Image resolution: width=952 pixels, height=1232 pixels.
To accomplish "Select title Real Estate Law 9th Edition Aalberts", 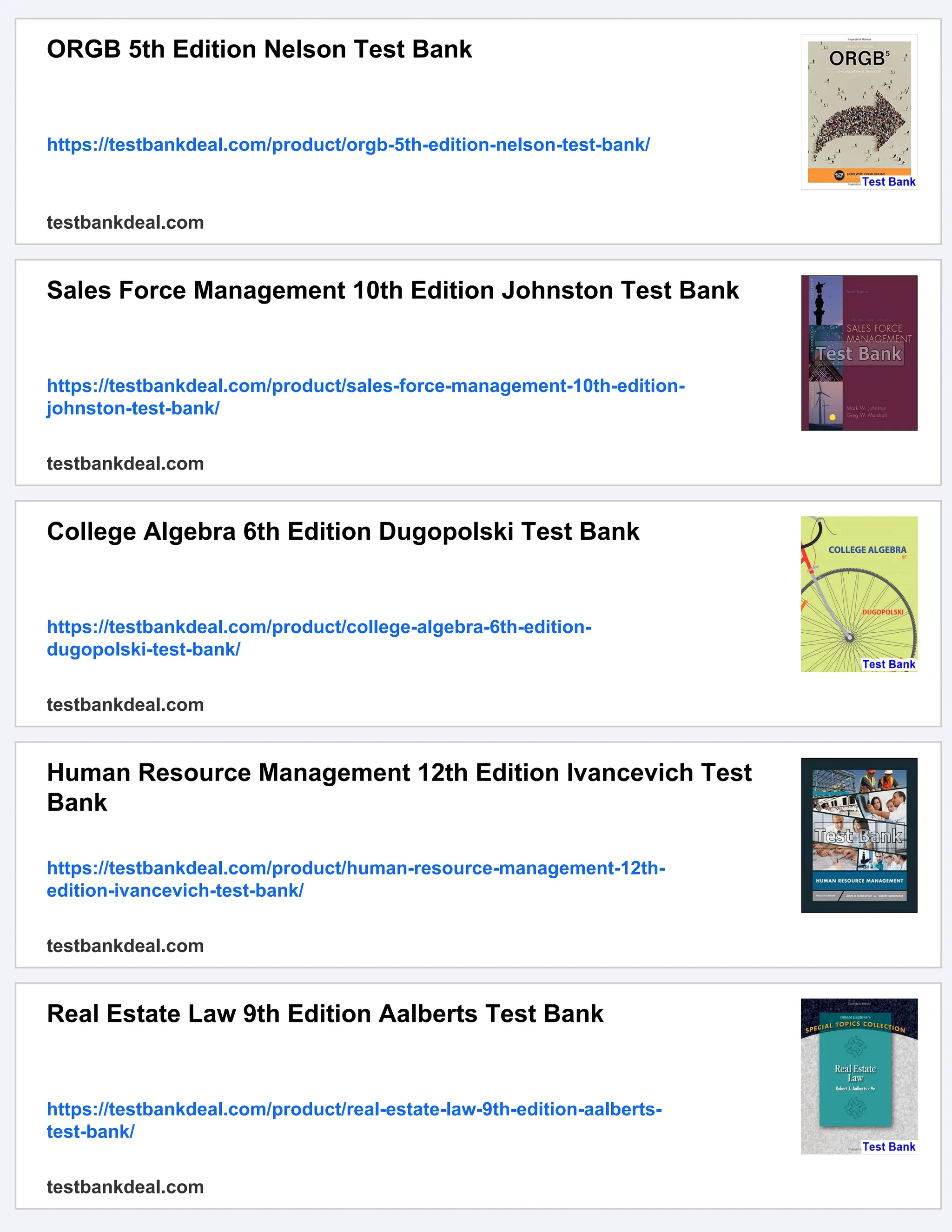I will (325, 1013).
